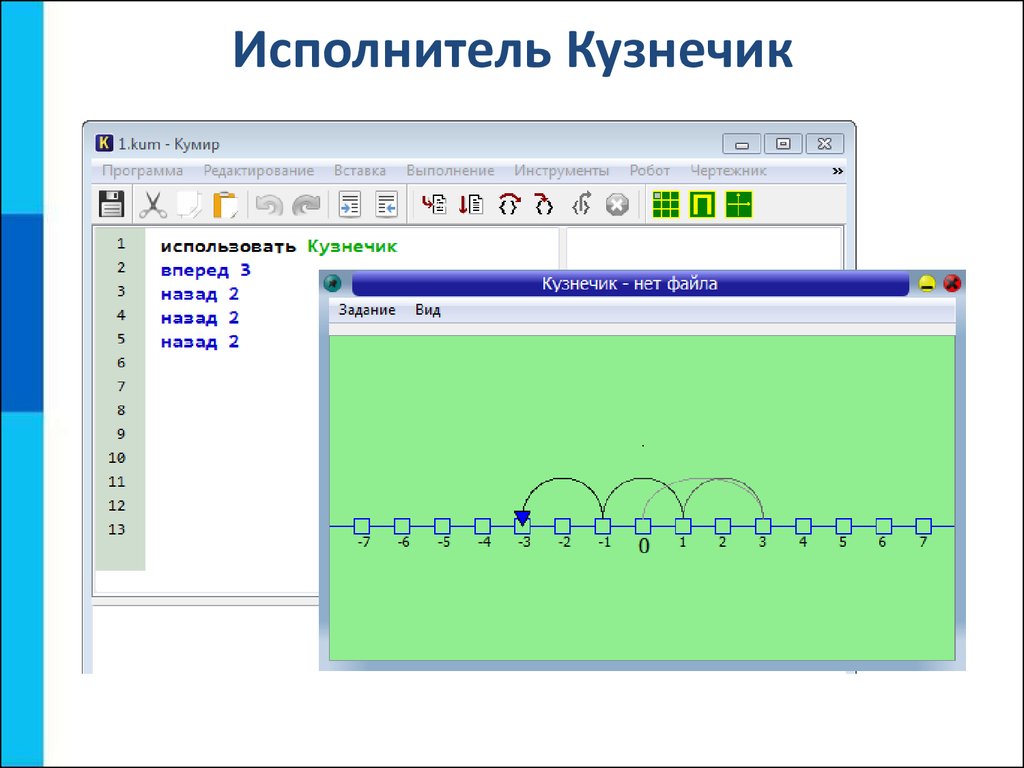This screenshot has width=1024, height=768.
Task: Click the number line square labeled 7
Action: (923, 526)
